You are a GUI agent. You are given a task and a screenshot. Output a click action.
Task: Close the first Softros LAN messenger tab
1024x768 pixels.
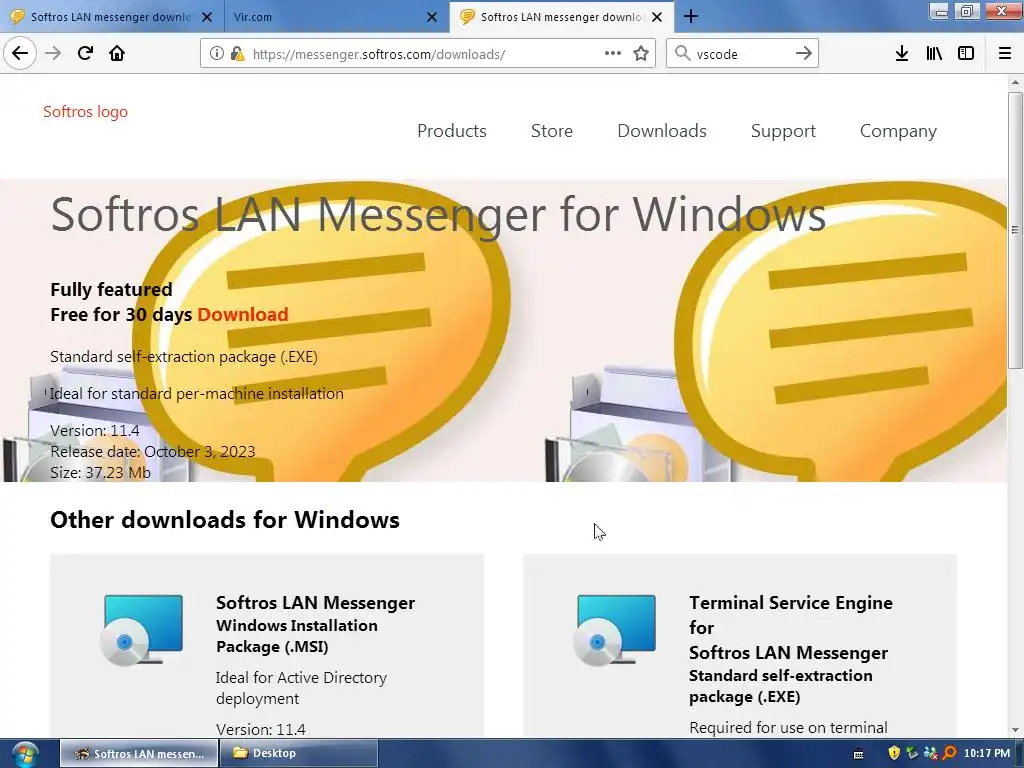[207, 17]
